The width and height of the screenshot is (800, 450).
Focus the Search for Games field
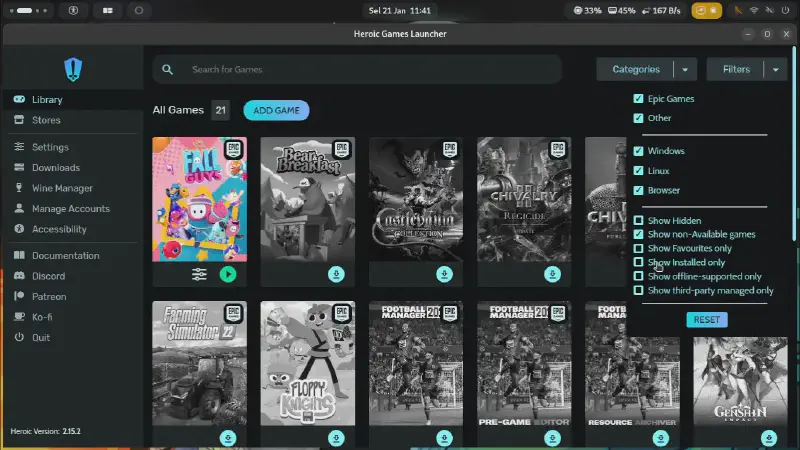(370, 70)
